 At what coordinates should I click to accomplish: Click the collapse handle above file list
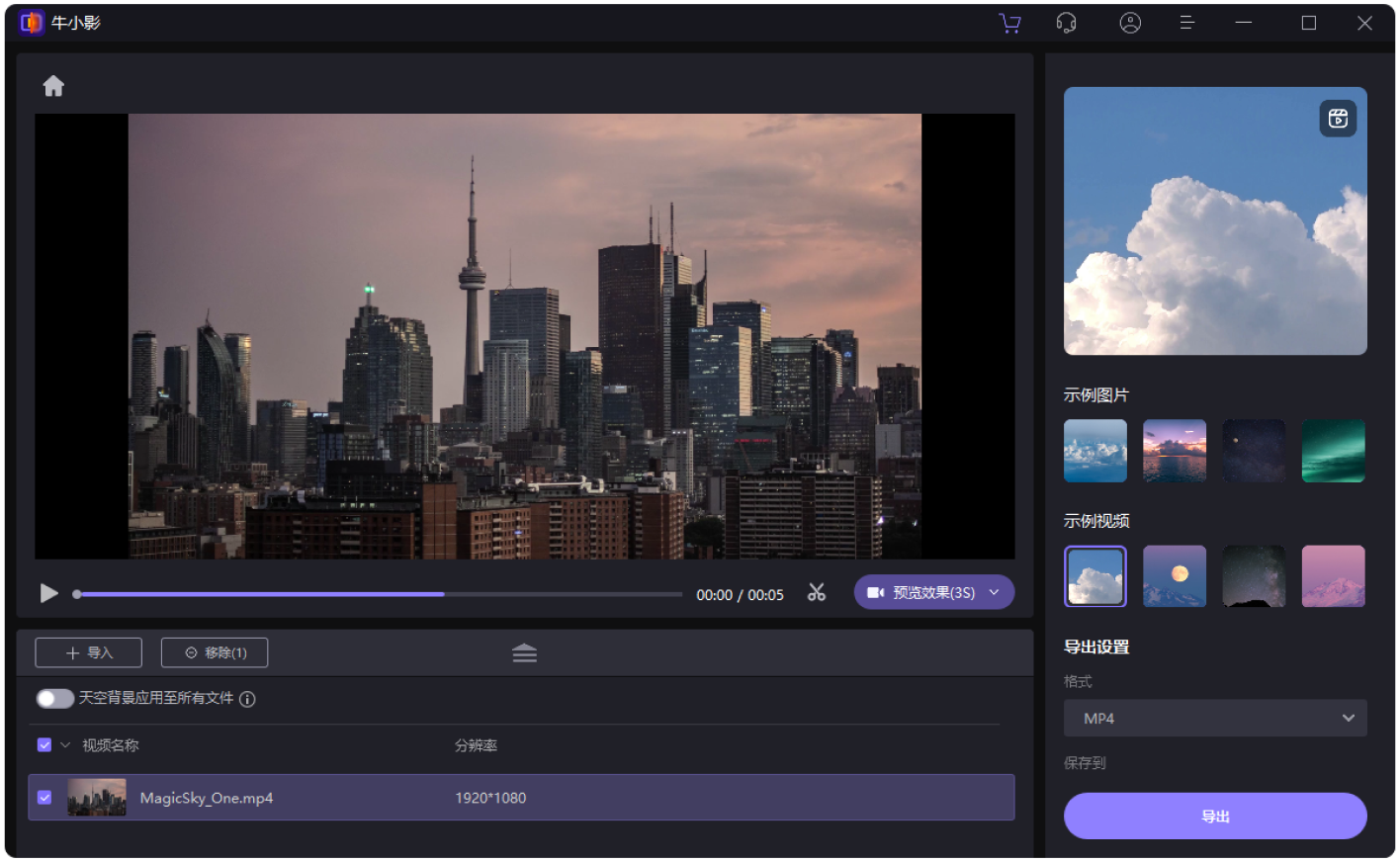pyautogui.click(x=524, y=652)
